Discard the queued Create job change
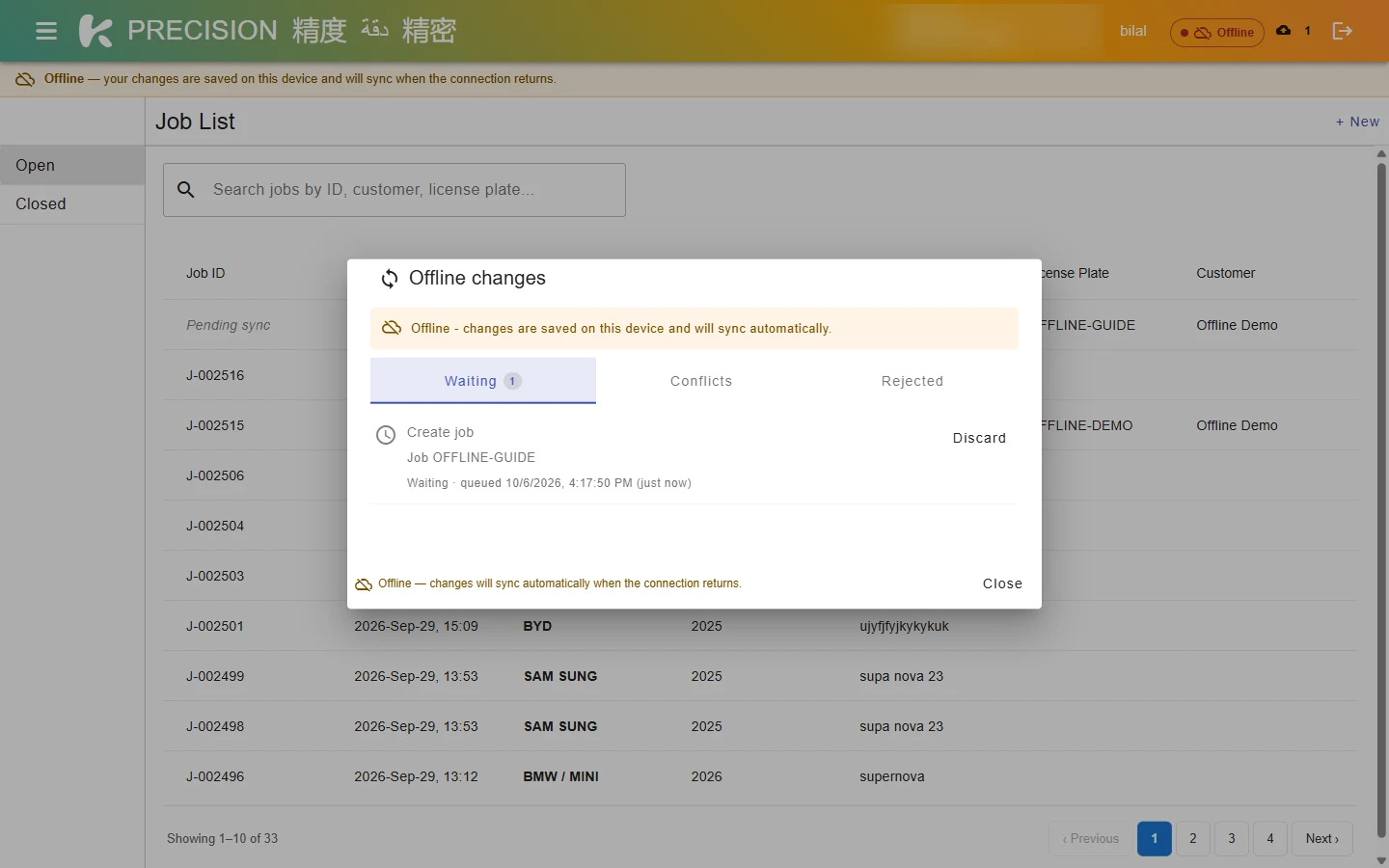The image size is (1389, 868). [x=979, y=438]
